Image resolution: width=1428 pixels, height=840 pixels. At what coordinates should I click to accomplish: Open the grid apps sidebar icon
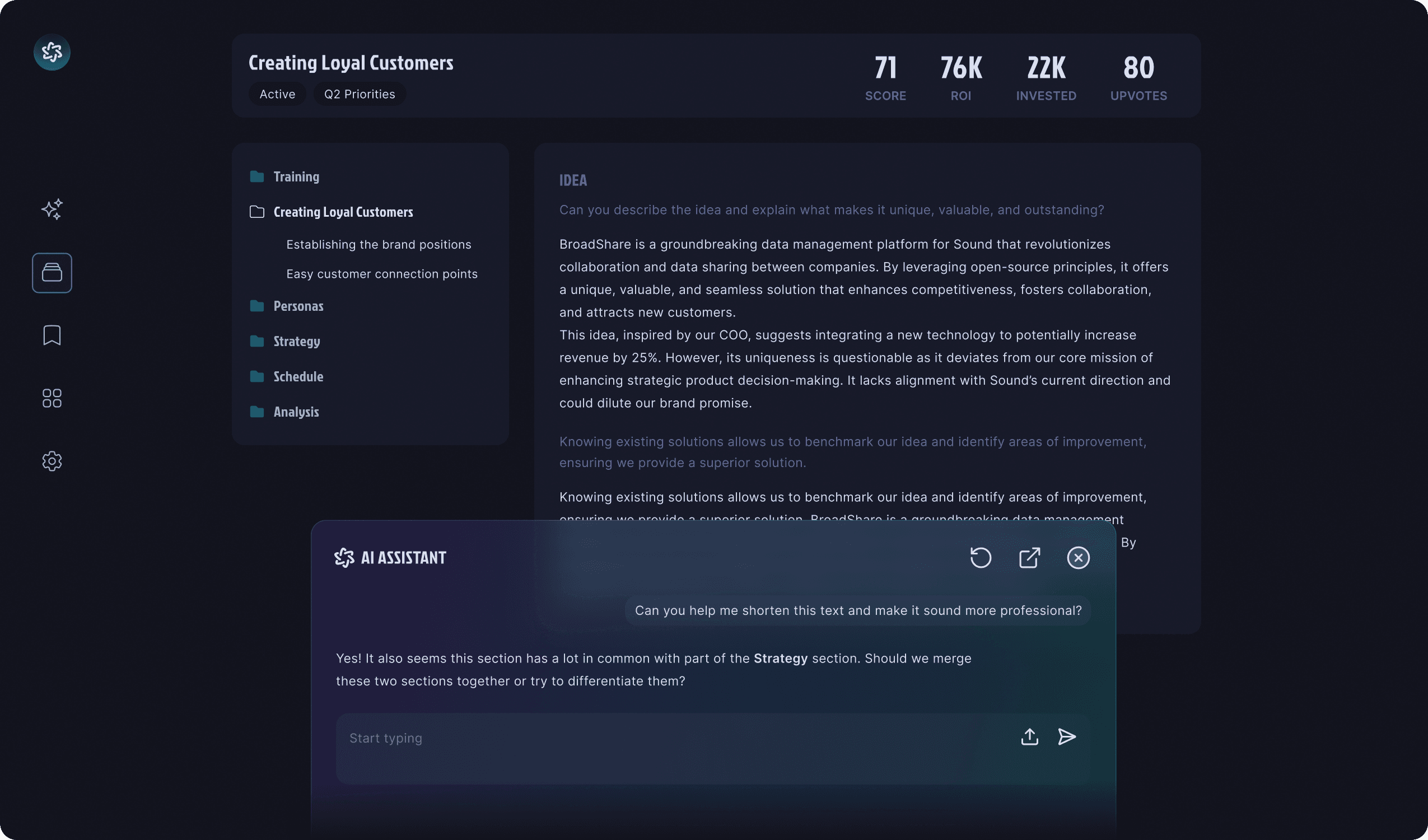pyautogui.click(x=52, y=398)
